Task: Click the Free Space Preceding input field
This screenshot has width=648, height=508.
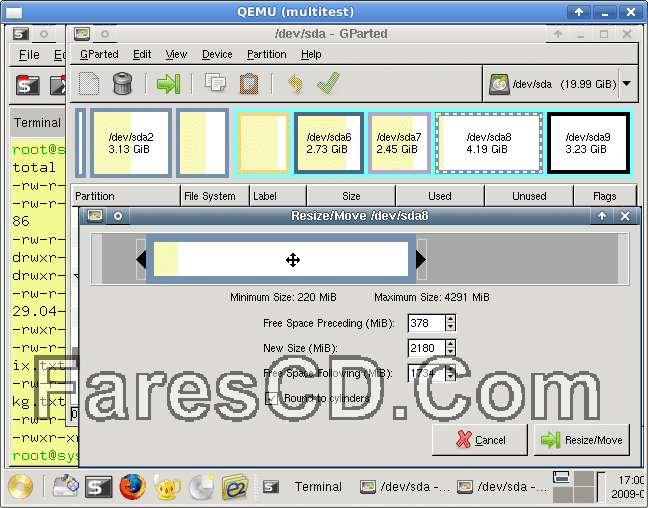Action: pos(426,323)
